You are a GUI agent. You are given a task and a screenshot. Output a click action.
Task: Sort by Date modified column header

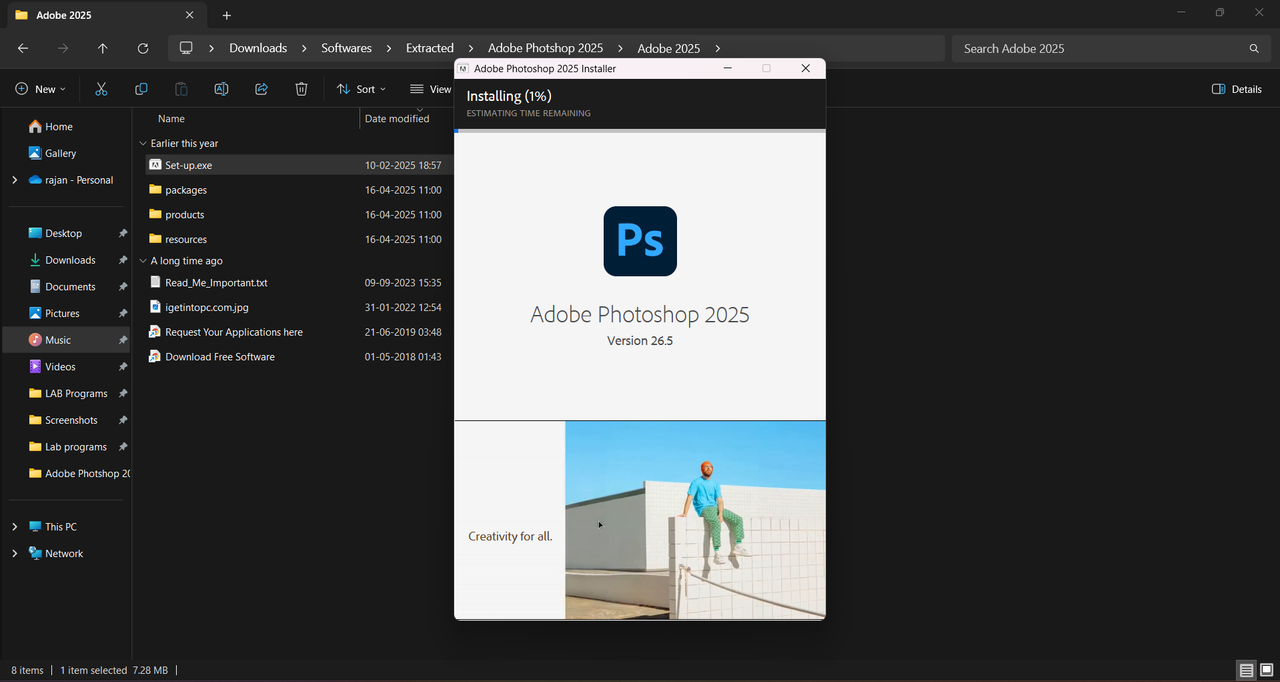[x=397, y=118]
